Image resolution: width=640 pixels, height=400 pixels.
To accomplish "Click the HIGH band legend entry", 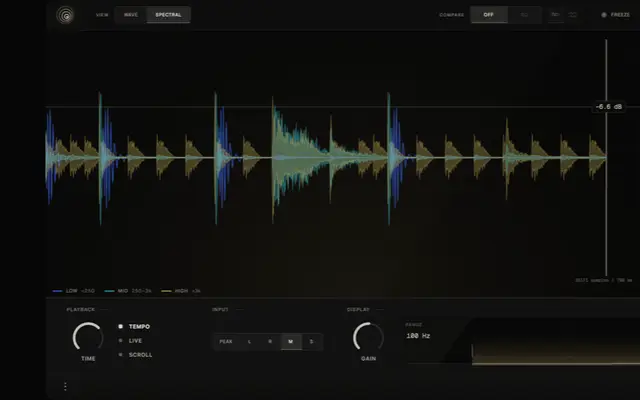I will point(181,291).
